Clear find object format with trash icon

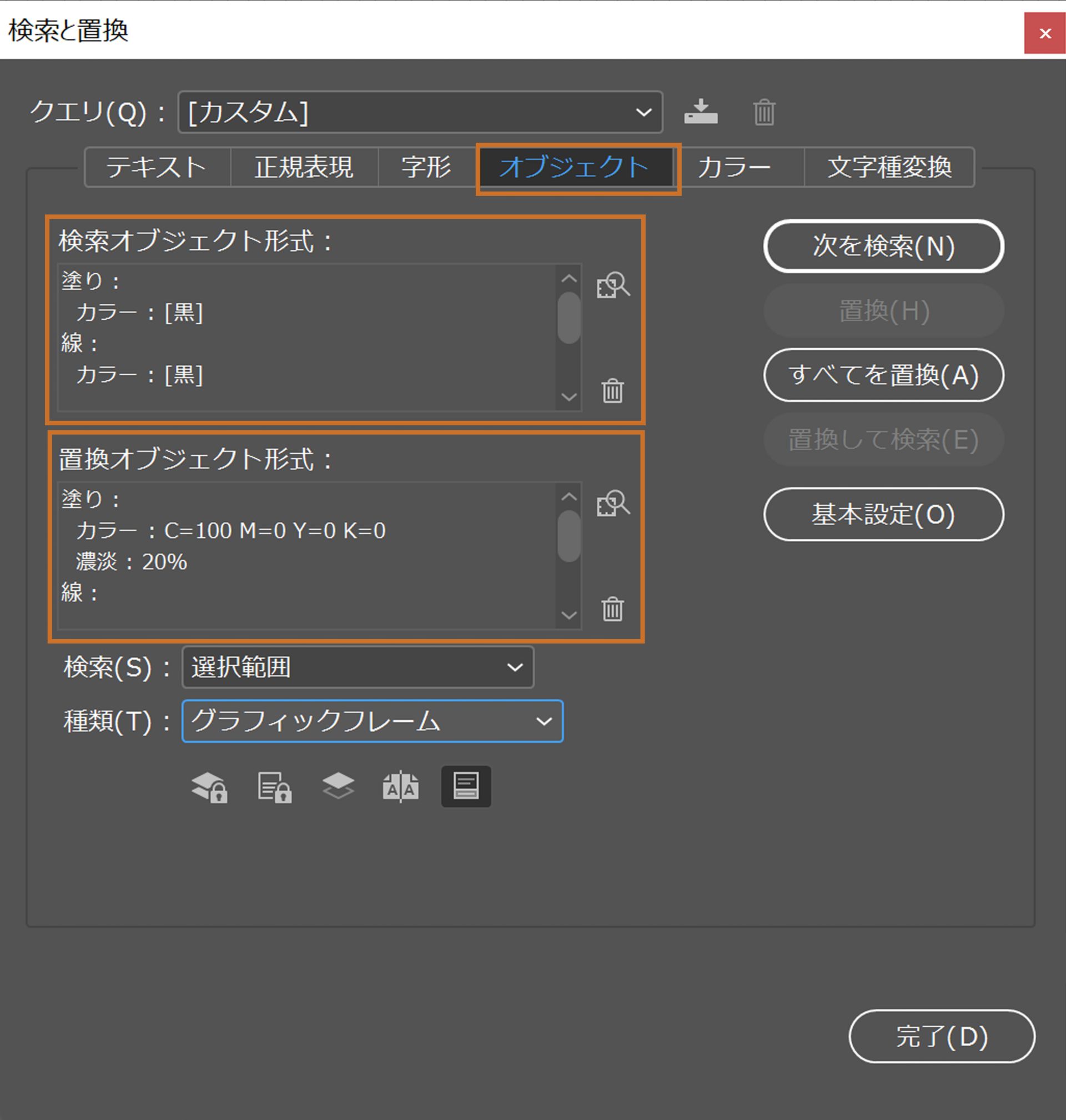pos(612,391)
